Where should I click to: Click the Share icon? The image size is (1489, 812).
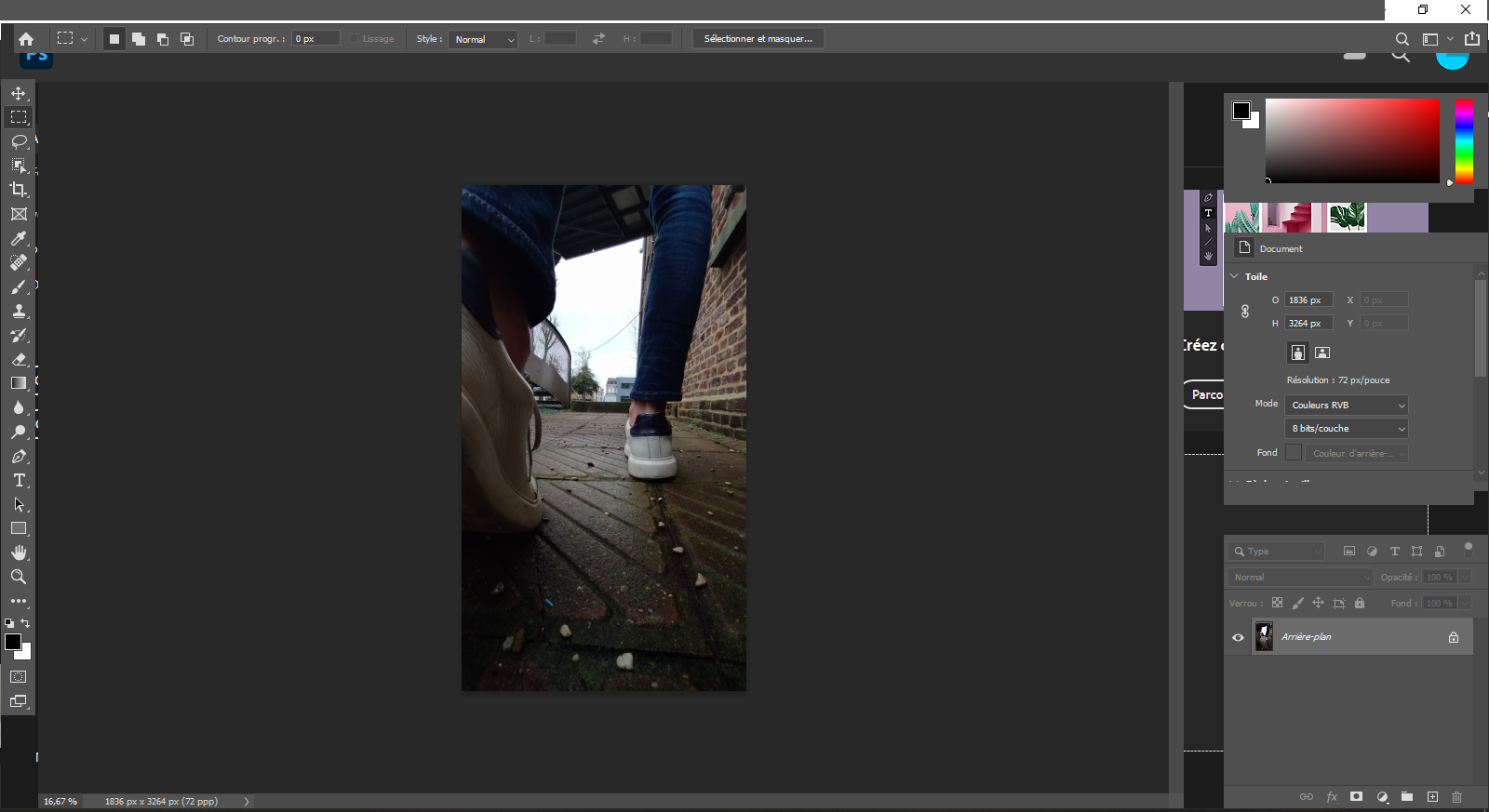pos(1472,39)
